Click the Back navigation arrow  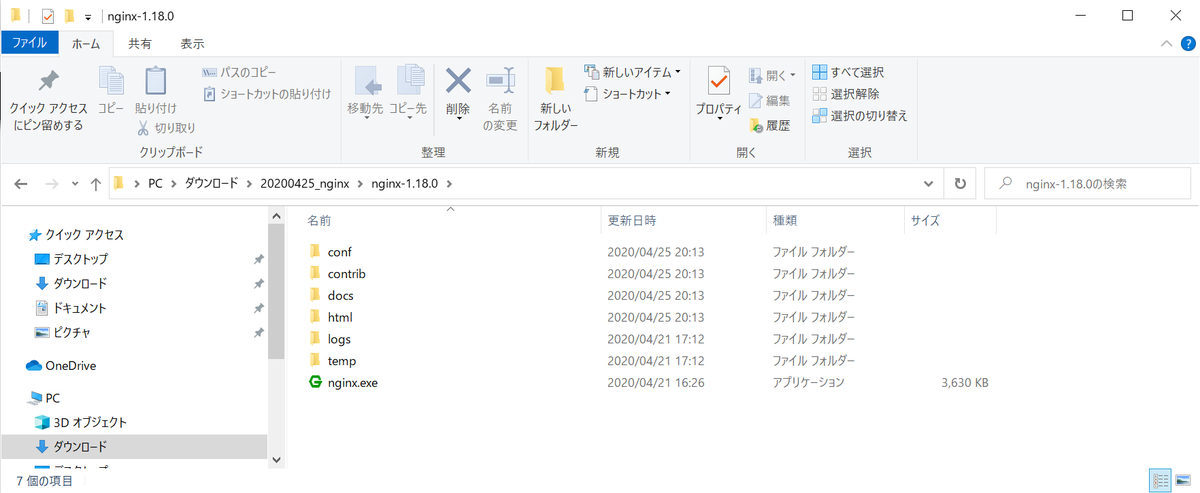pos(20,184)
